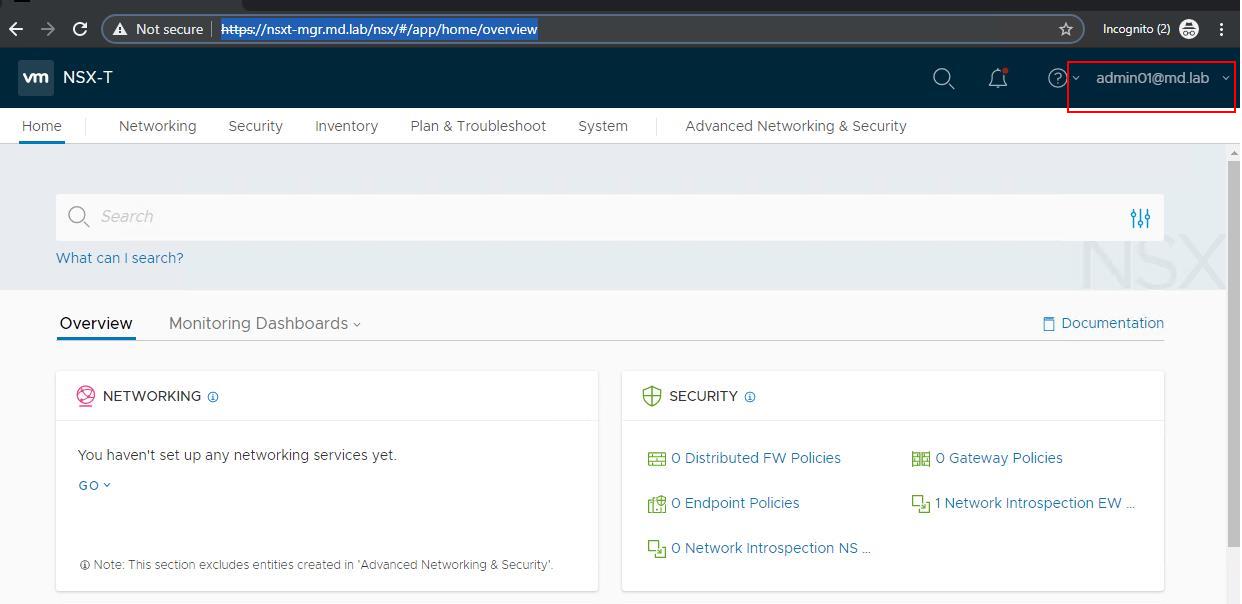This screenshot has width=1242, height=604.
Task: Click the browser back arrow
Action: click(15, 29)
